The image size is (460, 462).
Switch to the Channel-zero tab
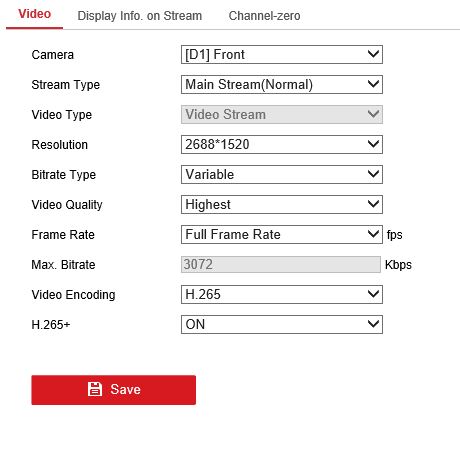pyautogui.click(x=264, y=16)
